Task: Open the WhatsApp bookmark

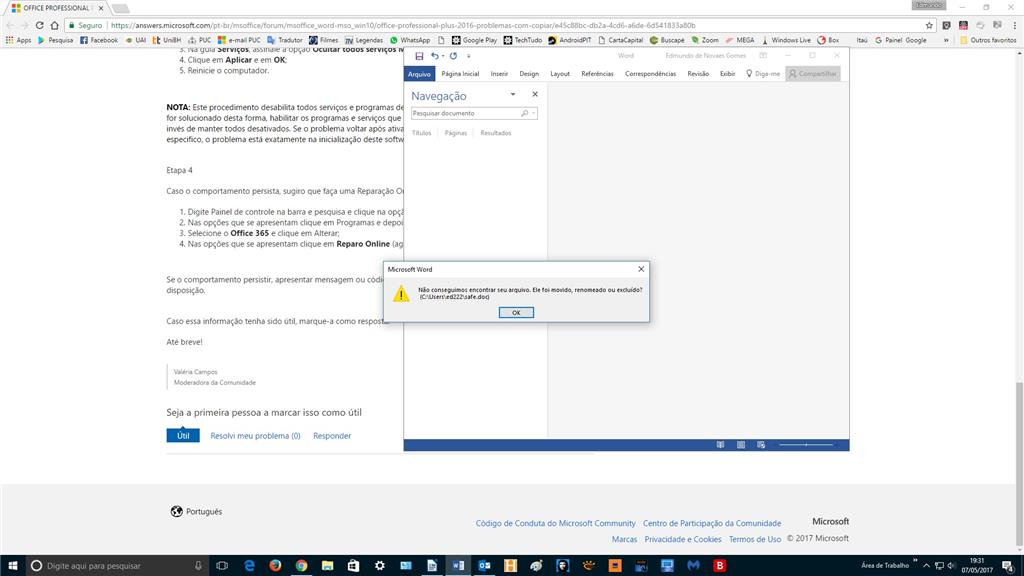Action: tap(409, 40)
